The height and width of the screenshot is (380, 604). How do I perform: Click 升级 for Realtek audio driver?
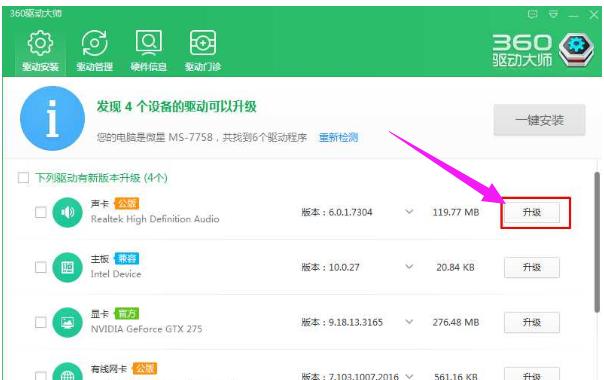pyautogui.click(x=532, y=212)
